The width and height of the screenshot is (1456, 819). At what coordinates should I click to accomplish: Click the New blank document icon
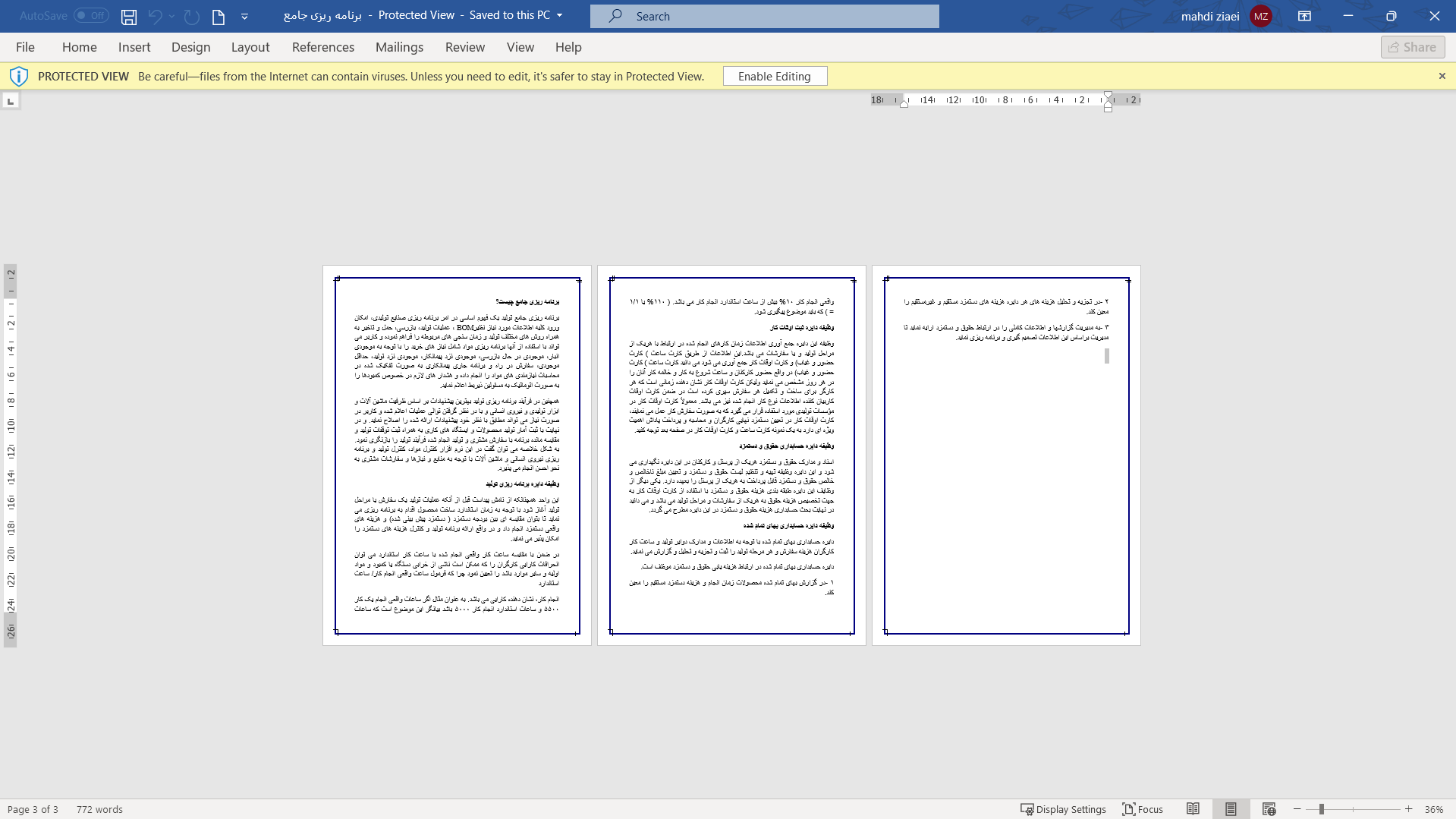tap(219, 16)
